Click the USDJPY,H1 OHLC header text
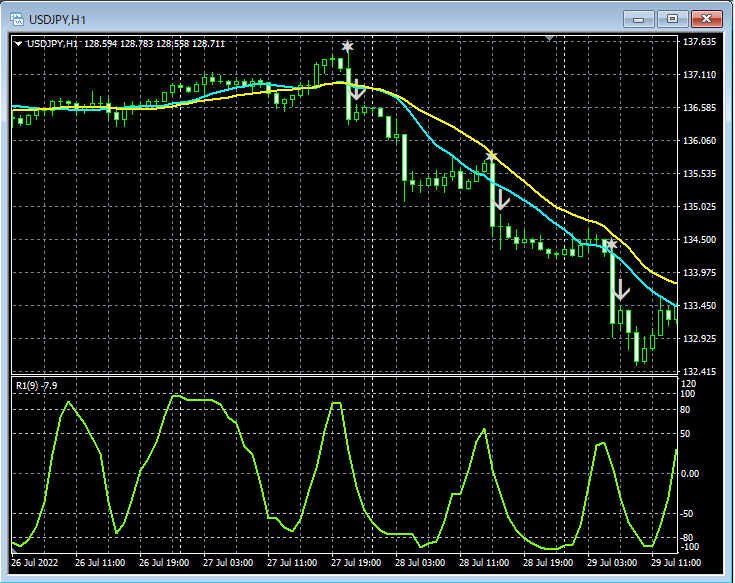 (x=126, y=44)
